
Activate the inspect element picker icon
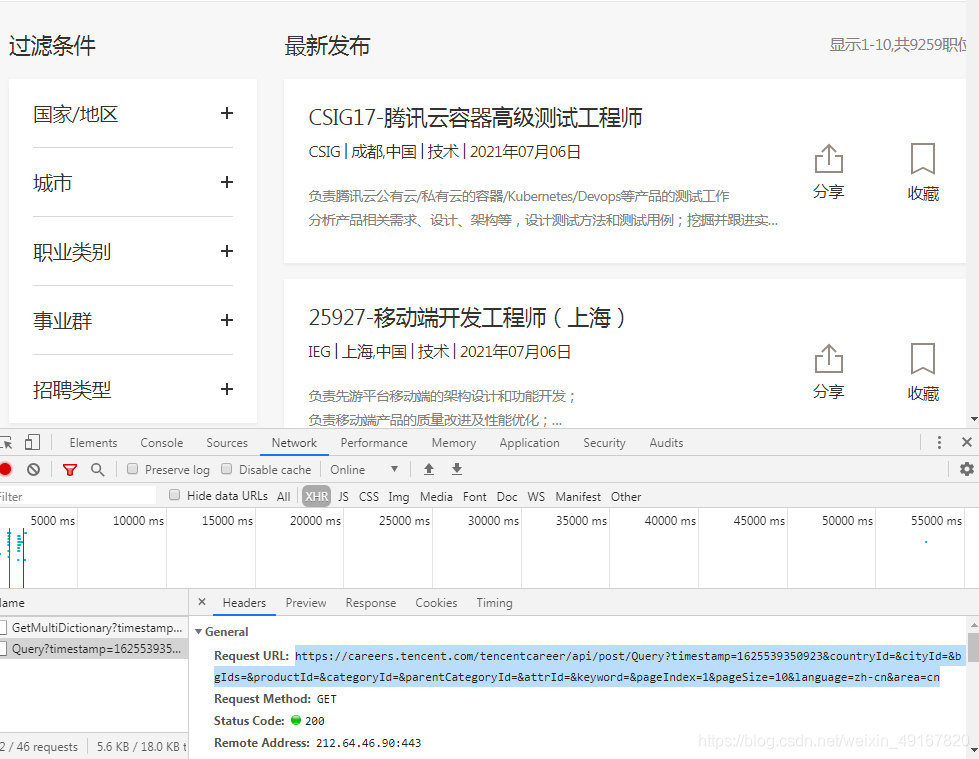(6, 443)
